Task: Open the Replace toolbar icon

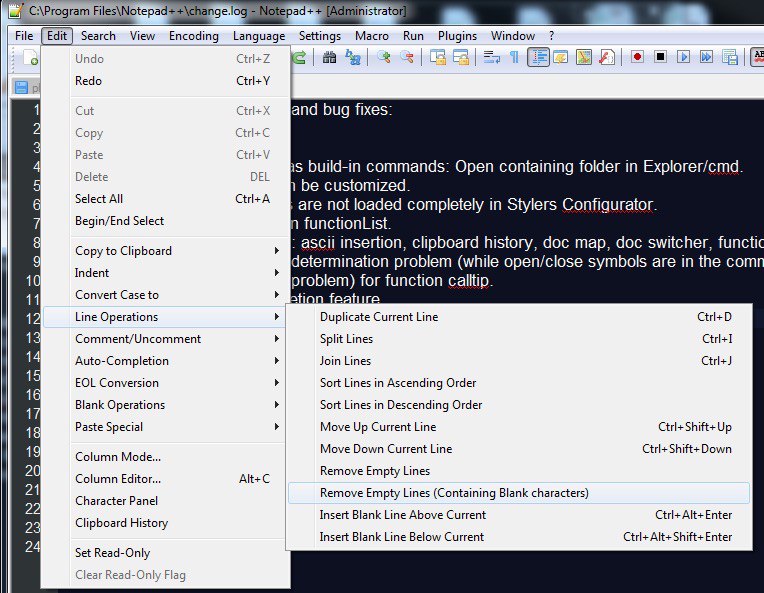Action: 353,57
